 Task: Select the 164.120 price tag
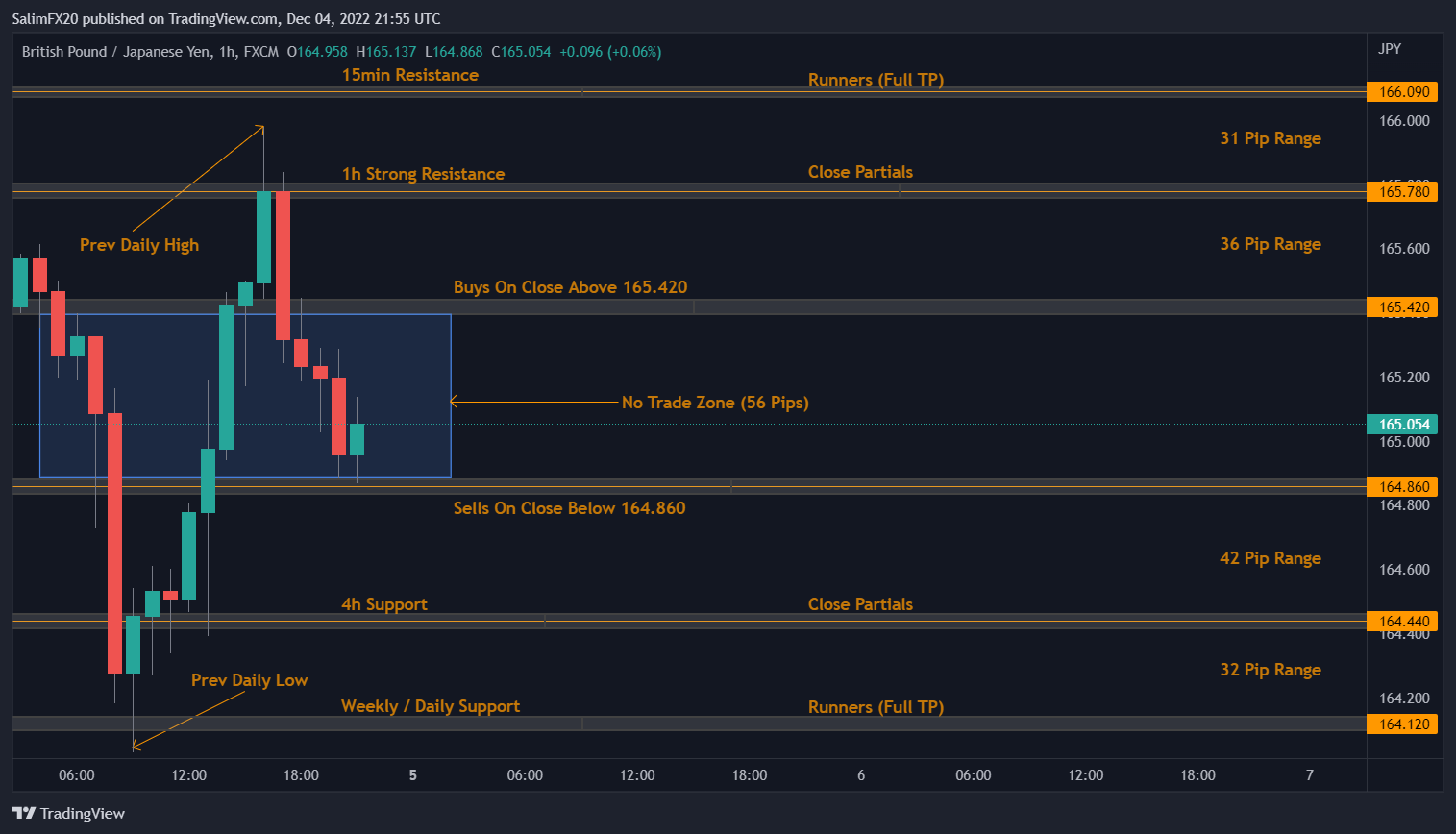(1403, 724)
